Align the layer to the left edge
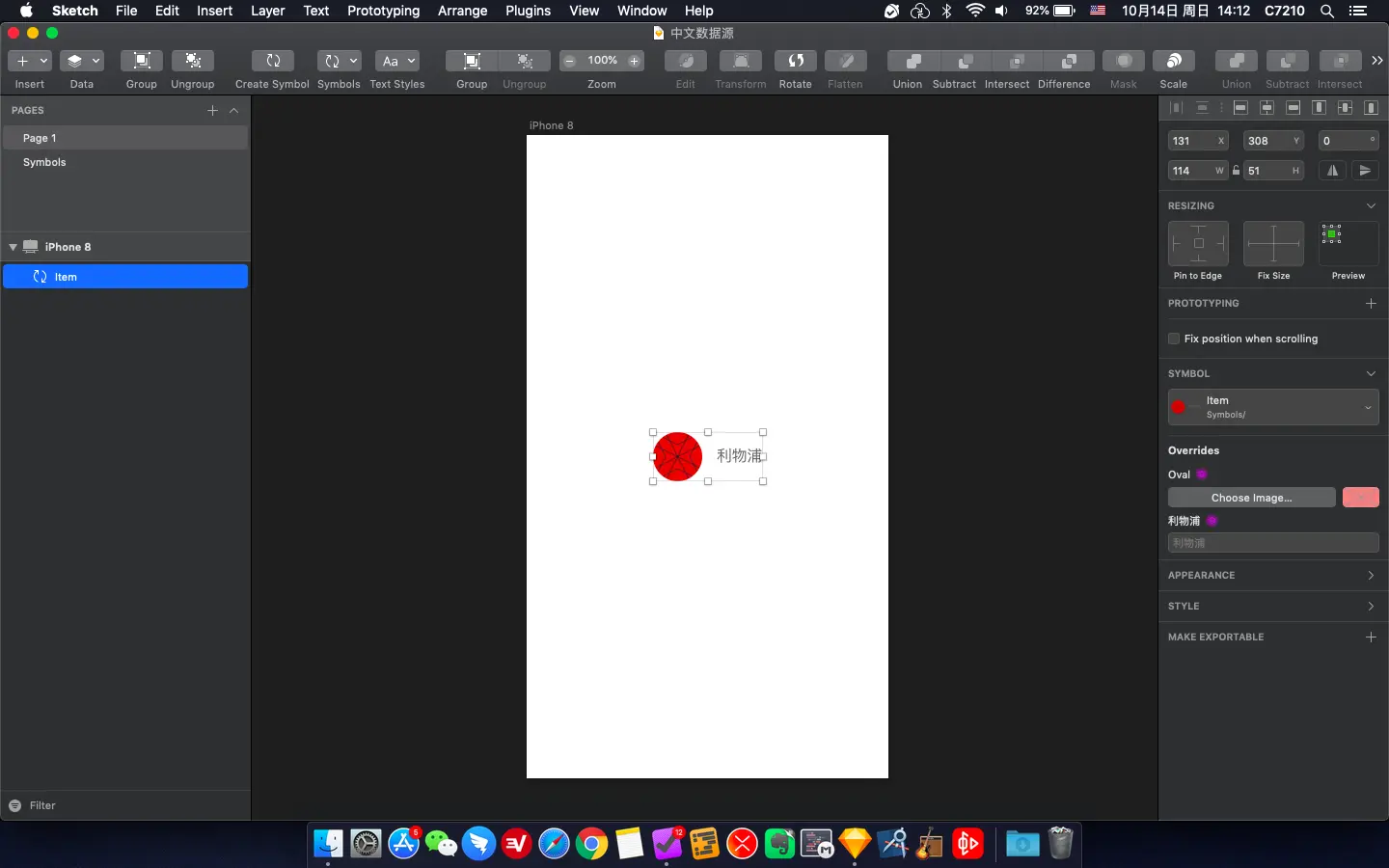 1240,107
